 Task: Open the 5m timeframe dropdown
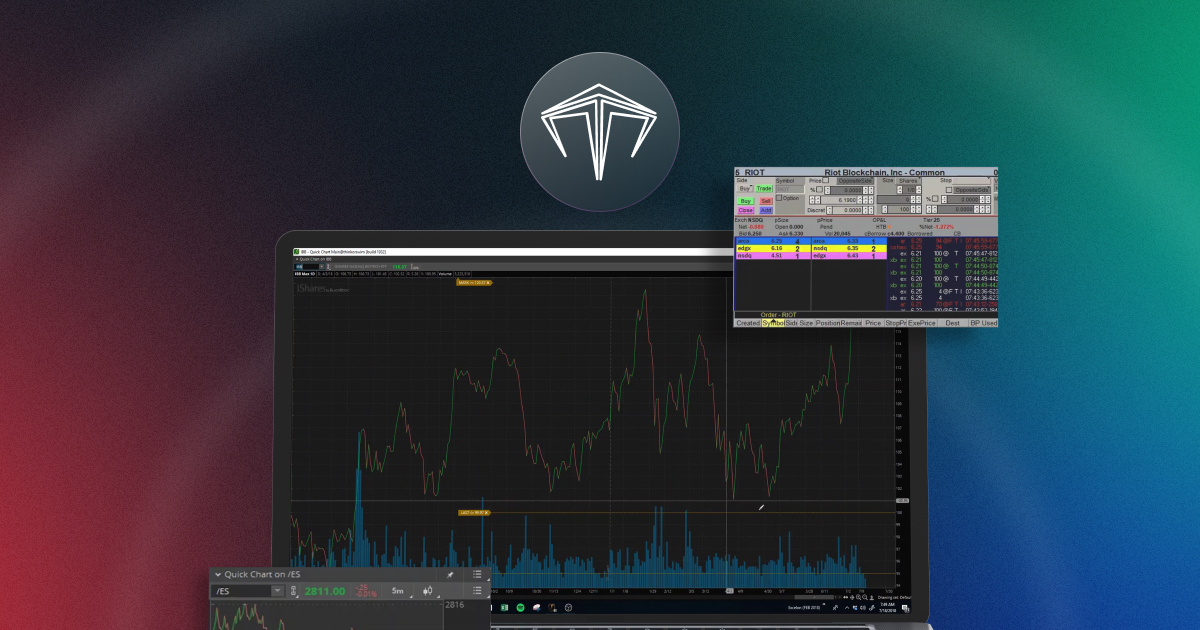(398, 591)
